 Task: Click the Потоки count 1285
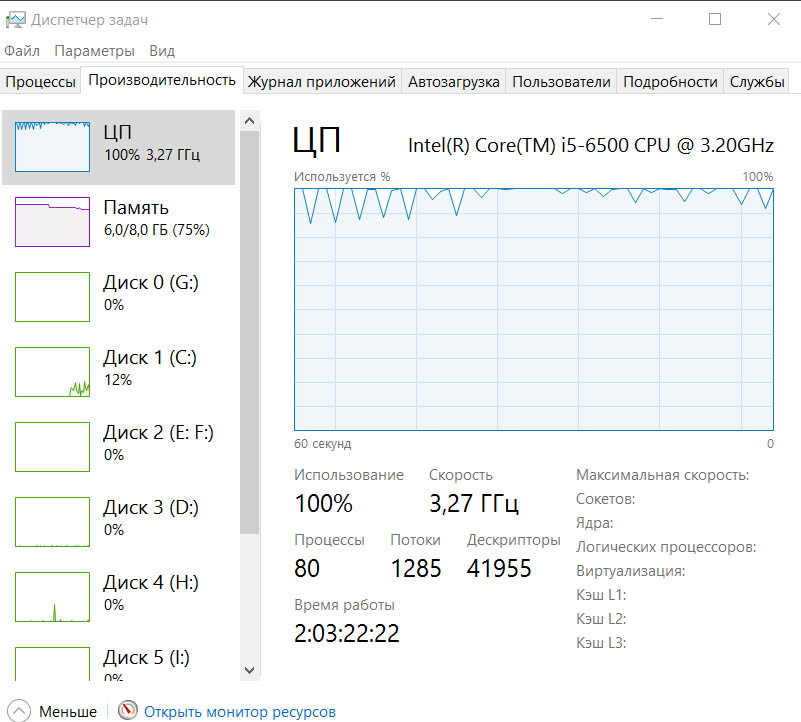416,569
